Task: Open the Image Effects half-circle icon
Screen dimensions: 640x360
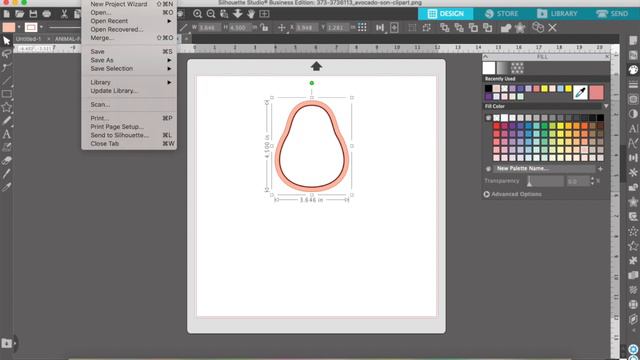Action: [633, 113]
